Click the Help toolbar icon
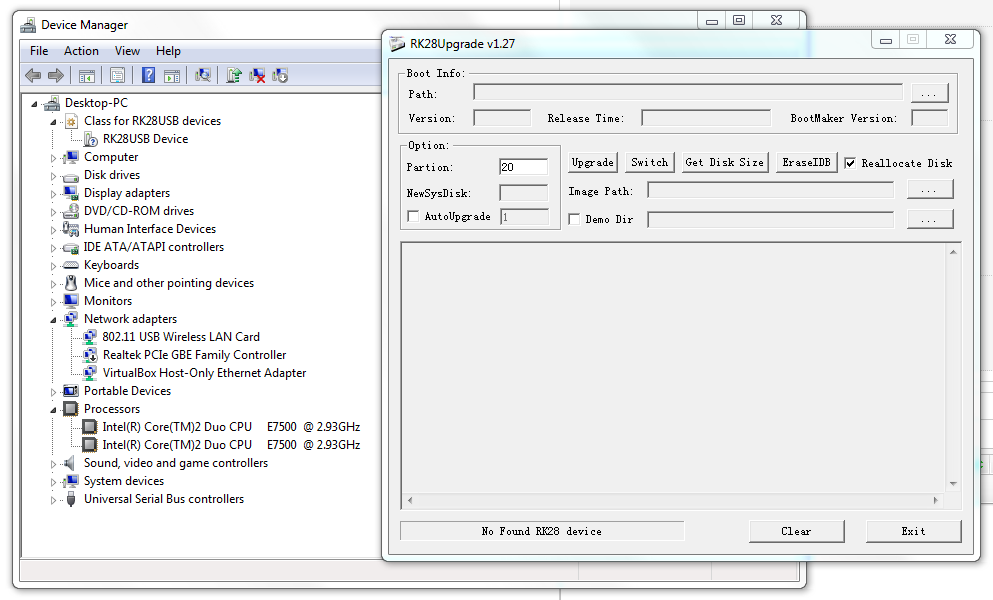 point(148,75)
